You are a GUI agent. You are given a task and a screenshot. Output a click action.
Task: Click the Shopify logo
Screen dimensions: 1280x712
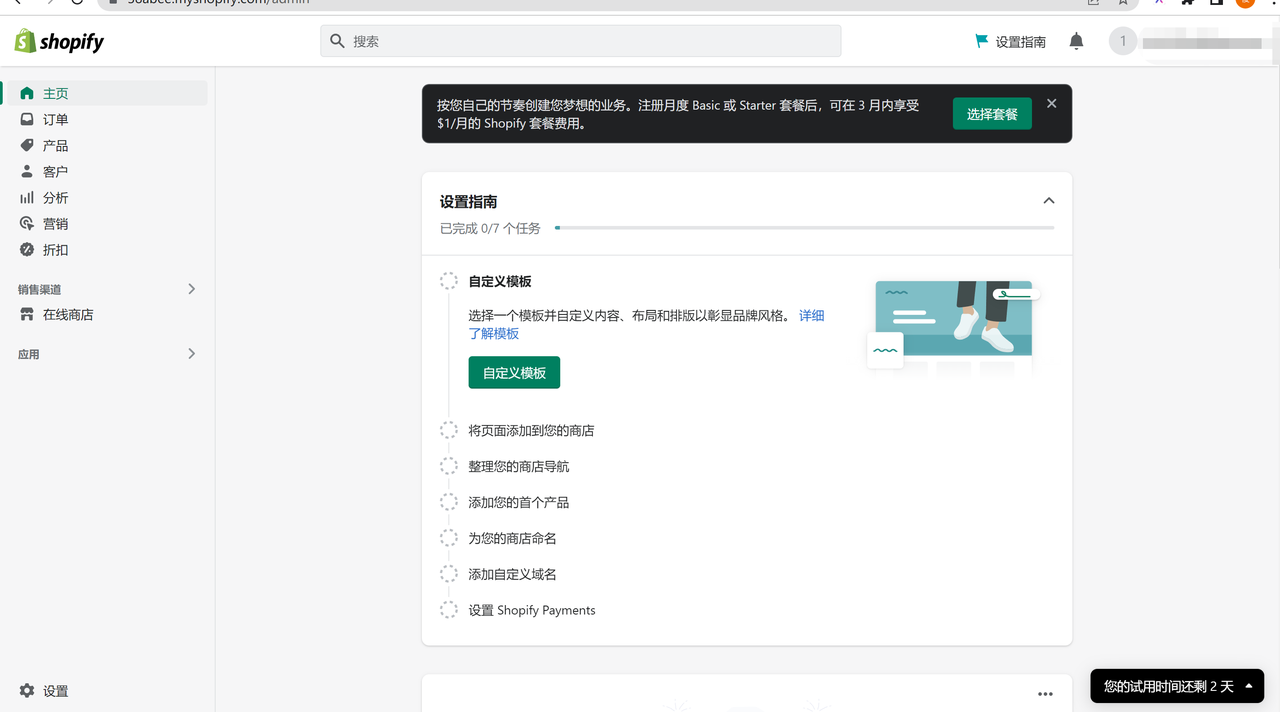(x=59, y=41)
